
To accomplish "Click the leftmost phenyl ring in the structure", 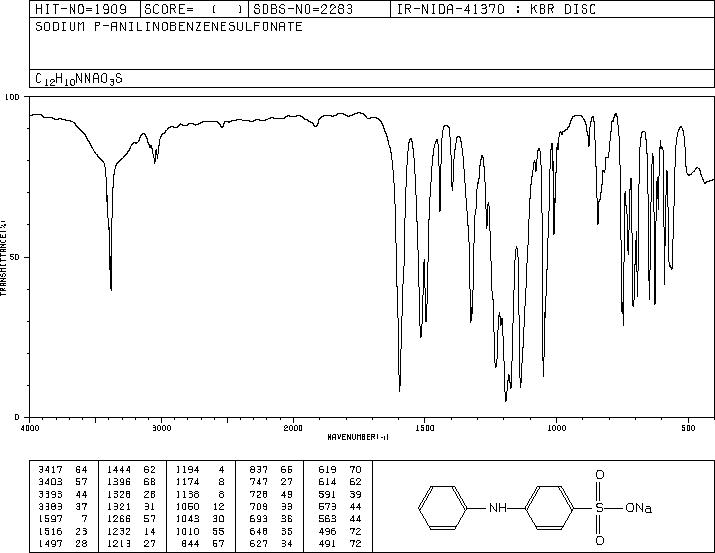I will click(443, 507).
